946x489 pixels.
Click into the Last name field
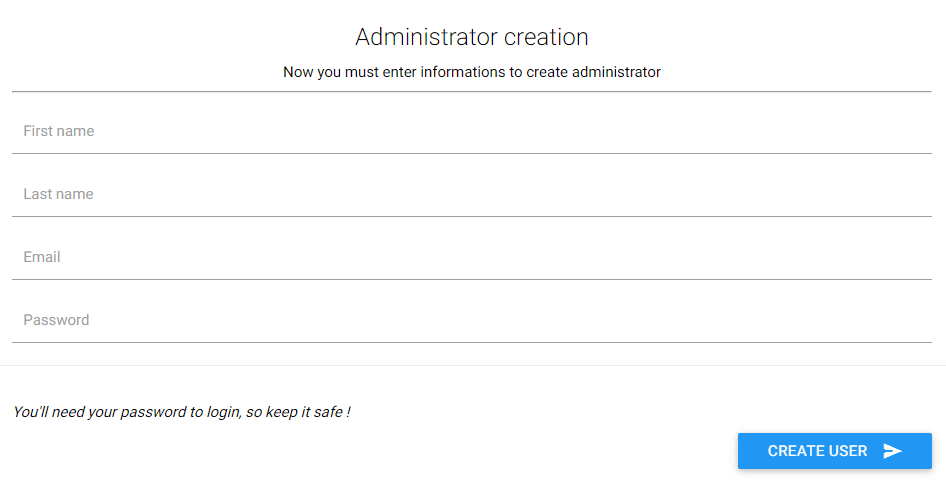472,194
